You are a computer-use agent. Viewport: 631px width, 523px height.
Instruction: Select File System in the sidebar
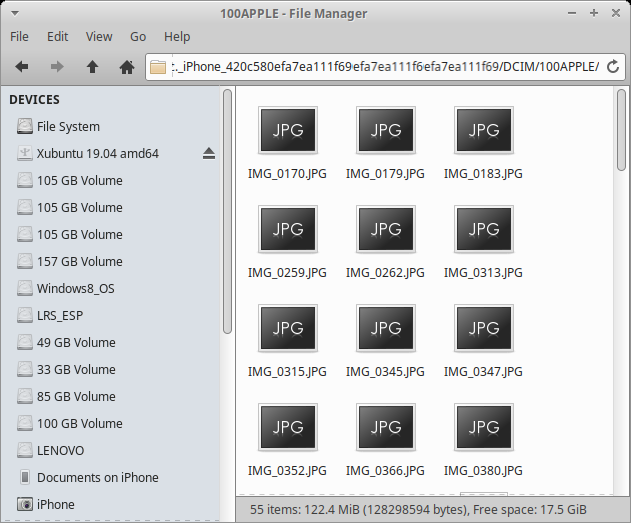110,127
